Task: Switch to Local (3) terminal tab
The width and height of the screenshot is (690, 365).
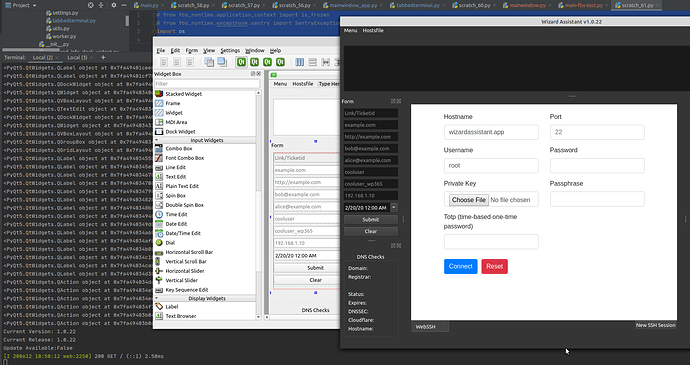Action: coord(77,57)
